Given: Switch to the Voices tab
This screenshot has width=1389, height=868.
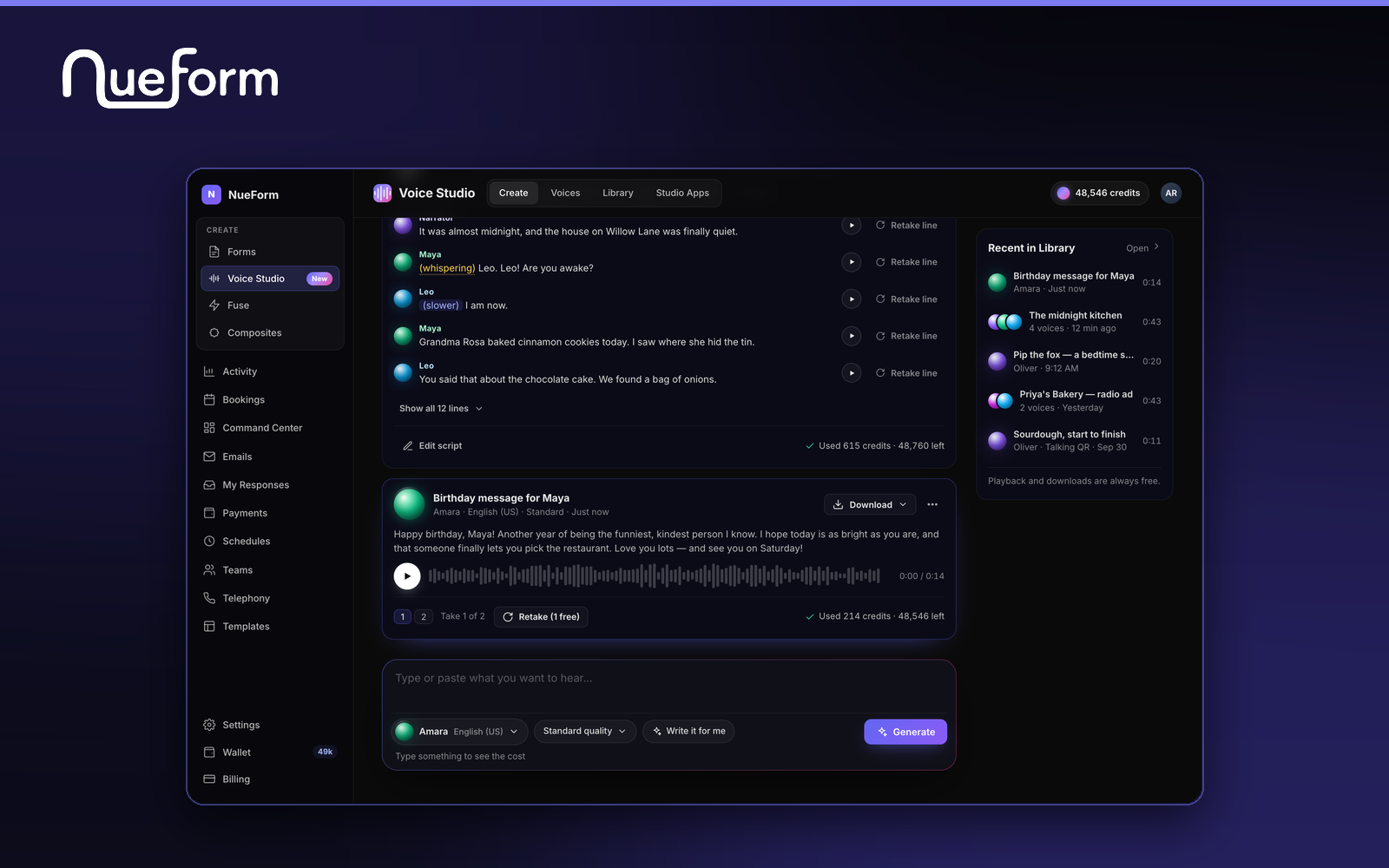Looking at the screenshot, I should [x=565, y=193].
